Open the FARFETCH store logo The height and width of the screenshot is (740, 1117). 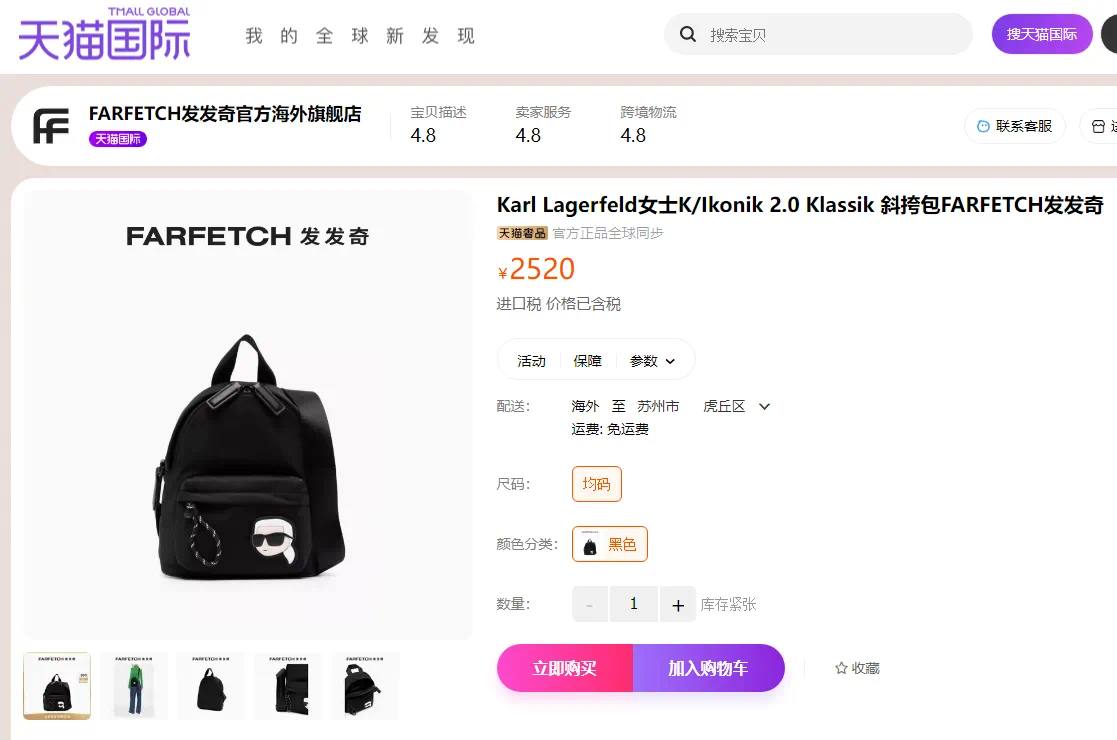[x=51, y=126]
